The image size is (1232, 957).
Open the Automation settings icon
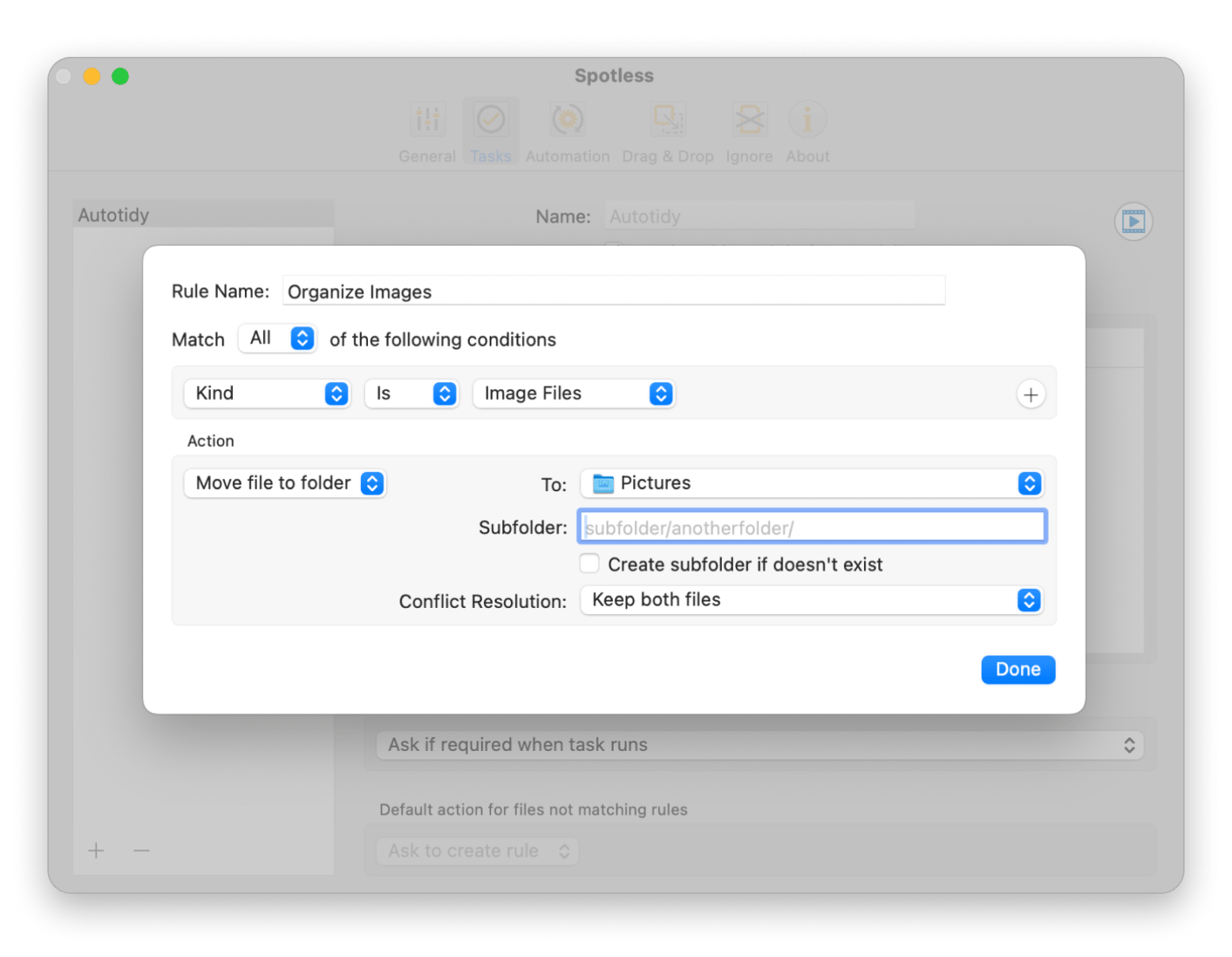pos(567,121)
